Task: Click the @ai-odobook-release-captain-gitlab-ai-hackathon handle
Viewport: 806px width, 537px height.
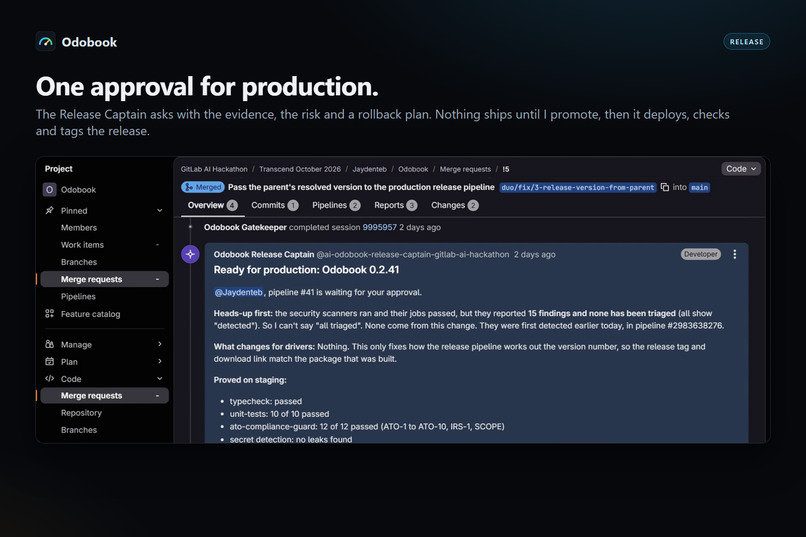Action: point(412,254)
